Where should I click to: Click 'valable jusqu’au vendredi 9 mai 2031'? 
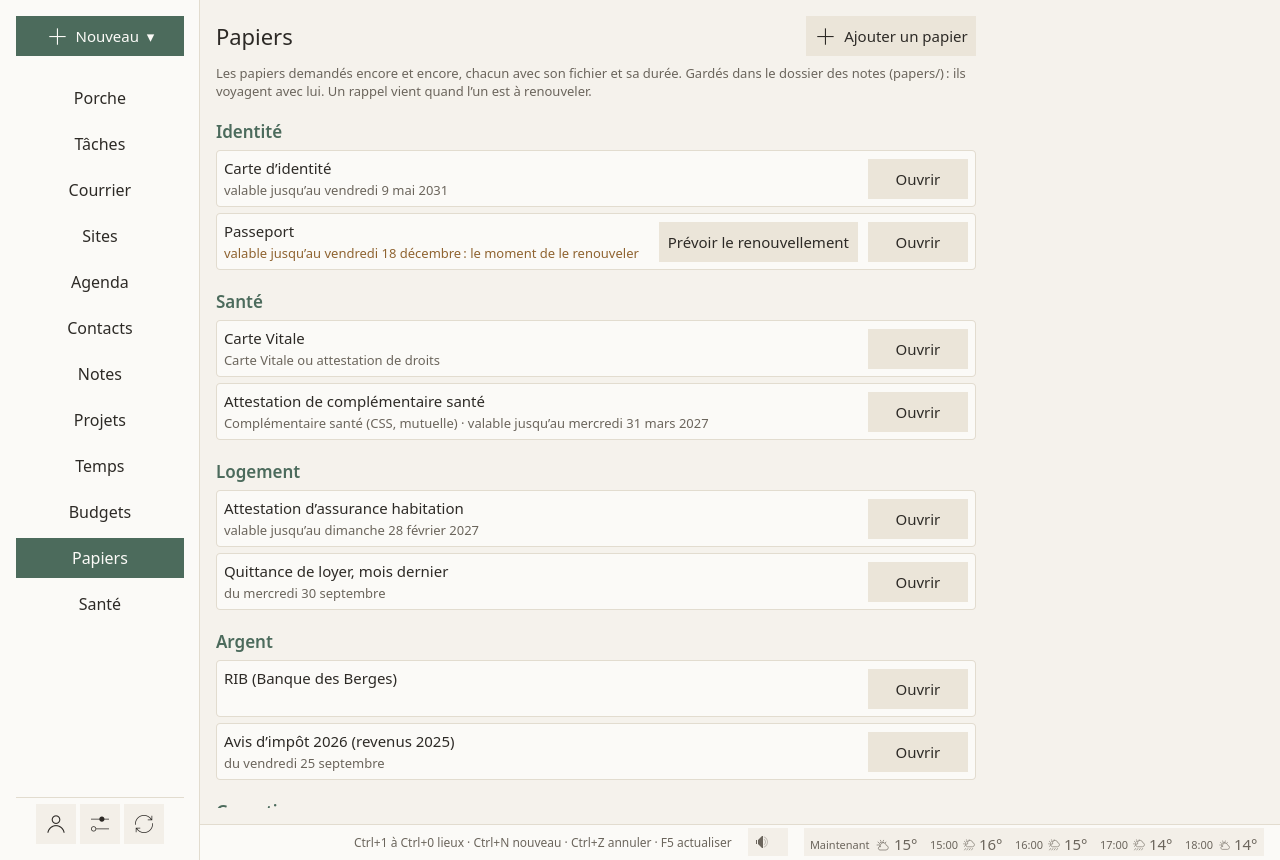click(x=336, y=191)
